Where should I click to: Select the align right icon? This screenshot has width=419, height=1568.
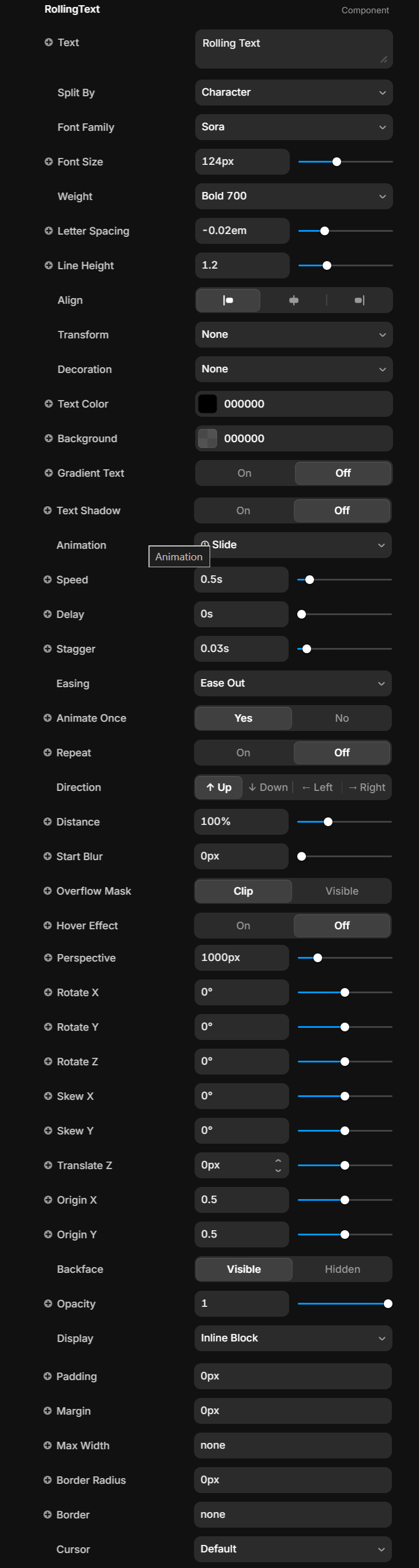pyautogui.click(x=360, y=300)
